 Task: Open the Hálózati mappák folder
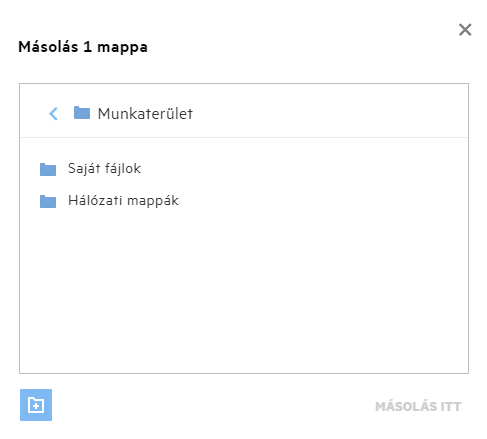123,201
